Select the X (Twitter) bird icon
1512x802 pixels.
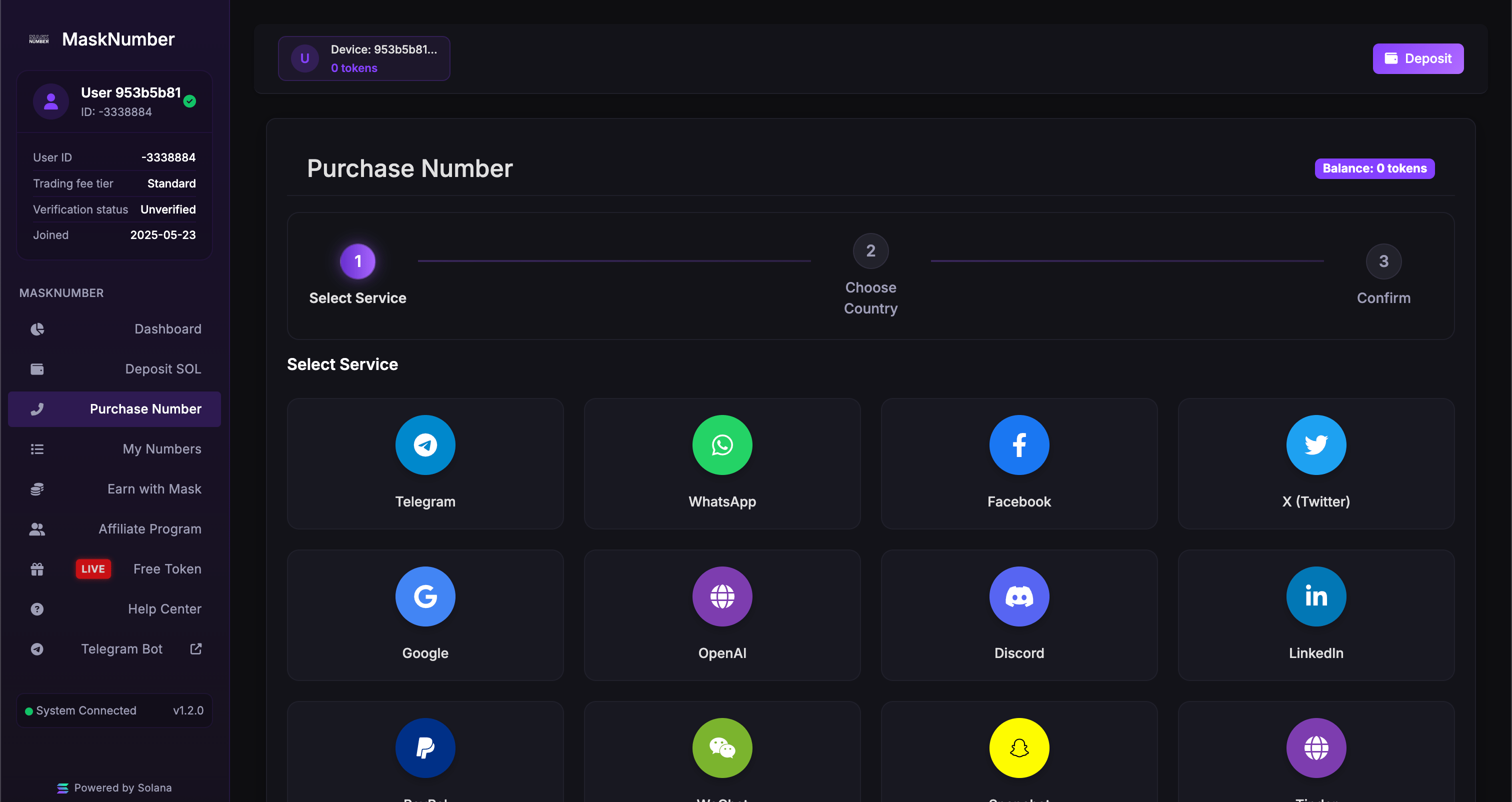(x=1316, y=444)
